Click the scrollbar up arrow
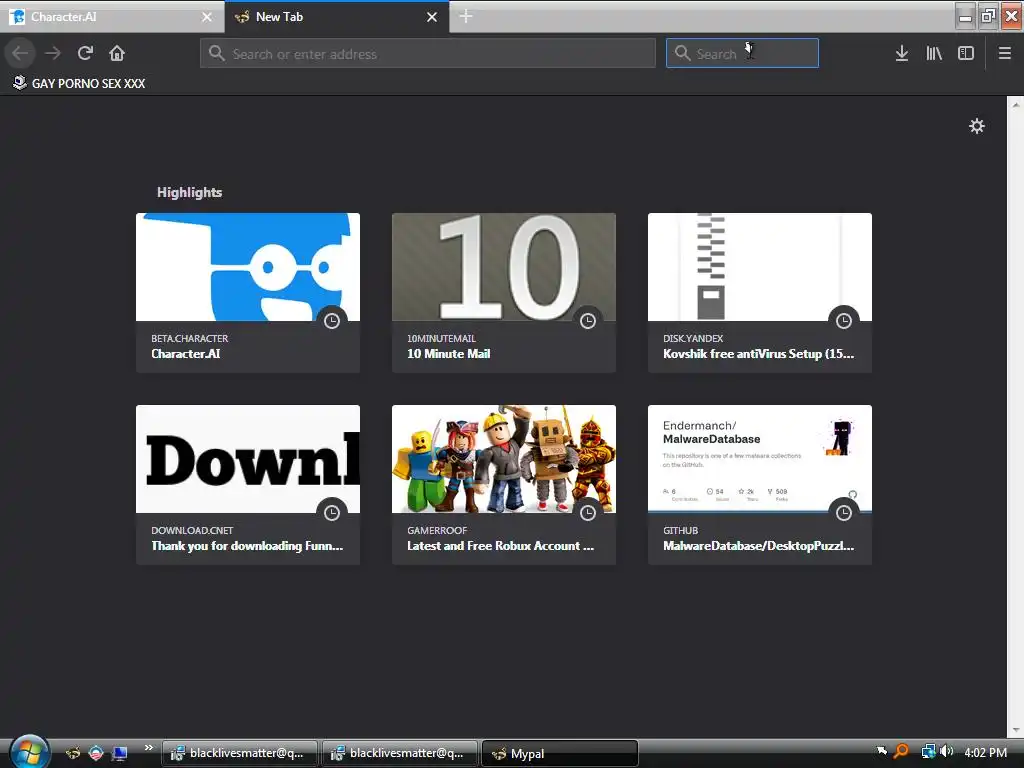 (1016, 103)
